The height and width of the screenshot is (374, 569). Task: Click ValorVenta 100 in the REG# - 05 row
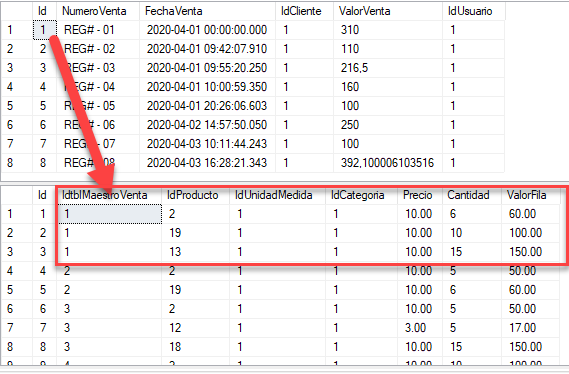point(388,106)
